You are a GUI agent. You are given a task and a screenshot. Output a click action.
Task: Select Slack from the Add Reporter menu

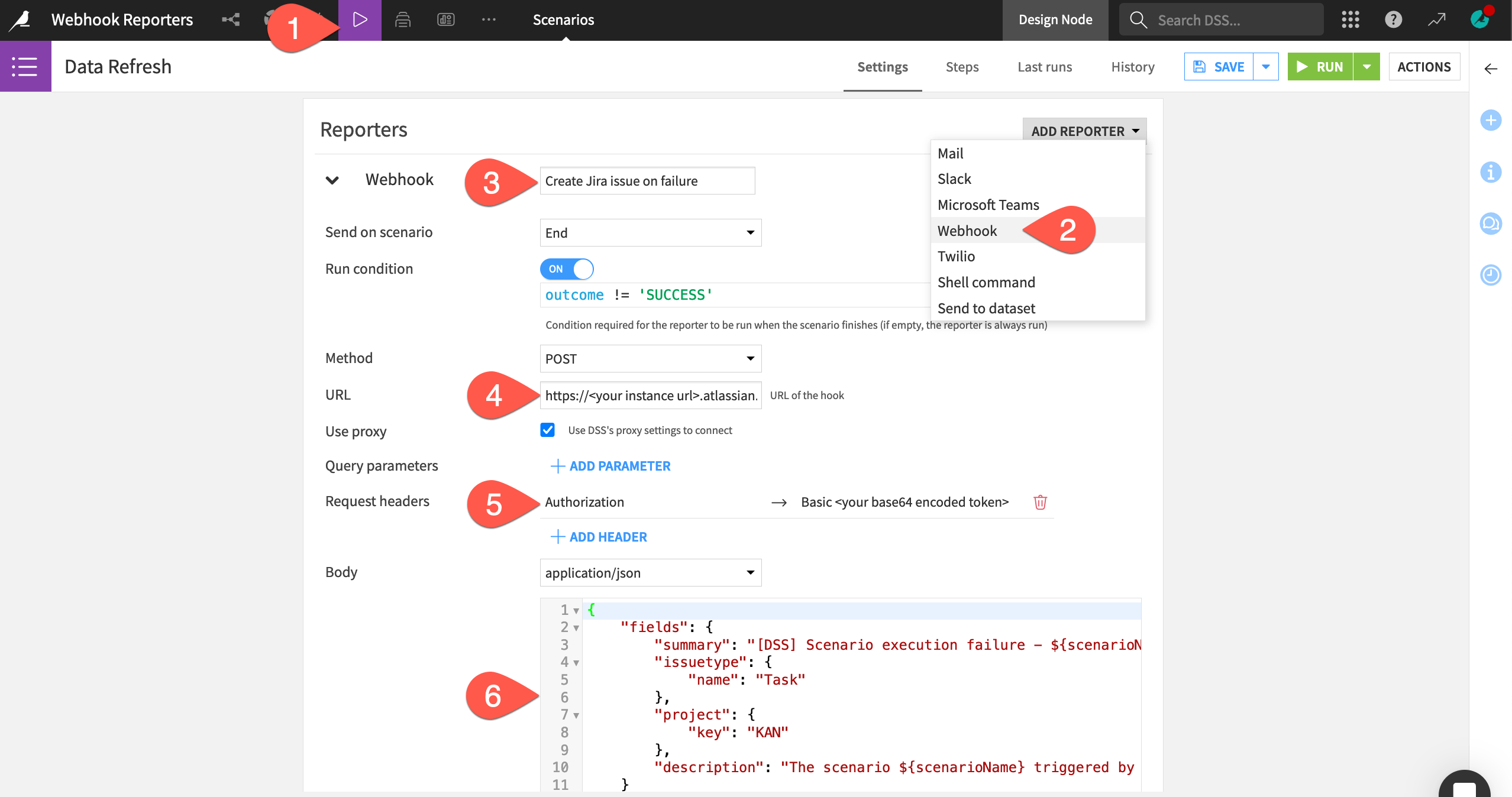coord(954,179)
